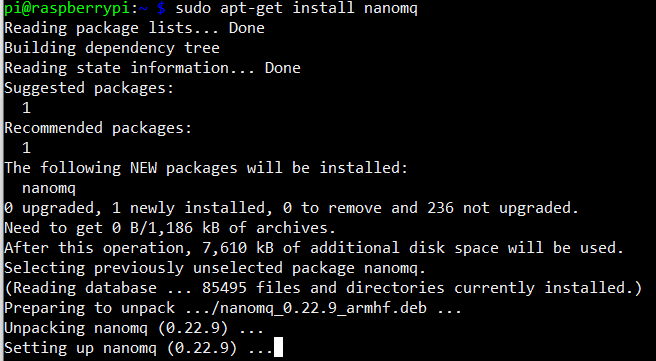
Task: Click the "Suggested packages:" line
Action: click(x=89, y=88)
